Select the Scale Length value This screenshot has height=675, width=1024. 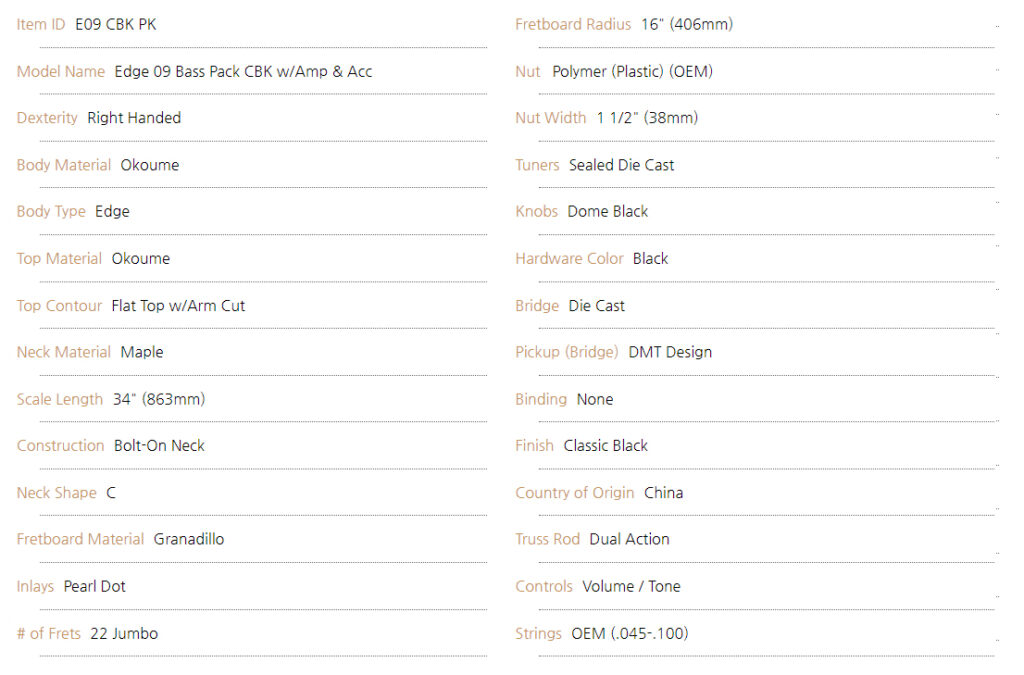click(159, 399)
